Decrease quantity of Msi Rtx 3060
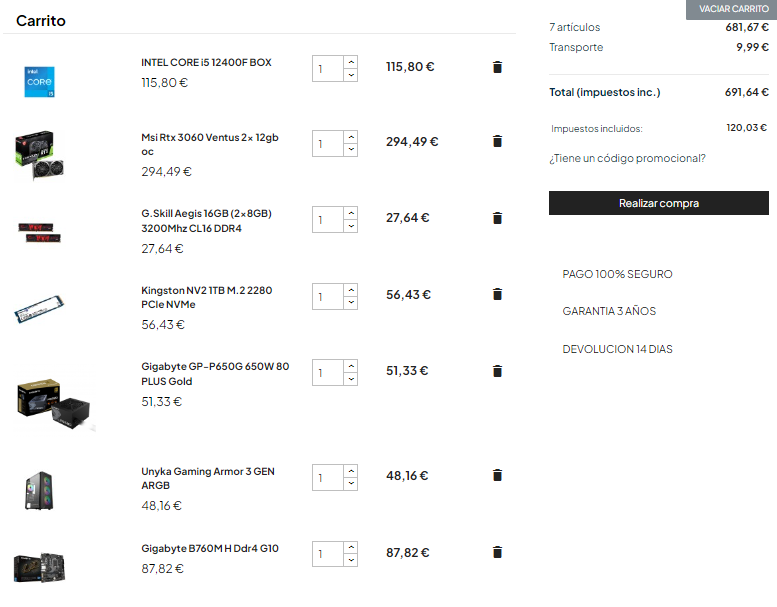The image size is (777, 607). coord(350,150)
